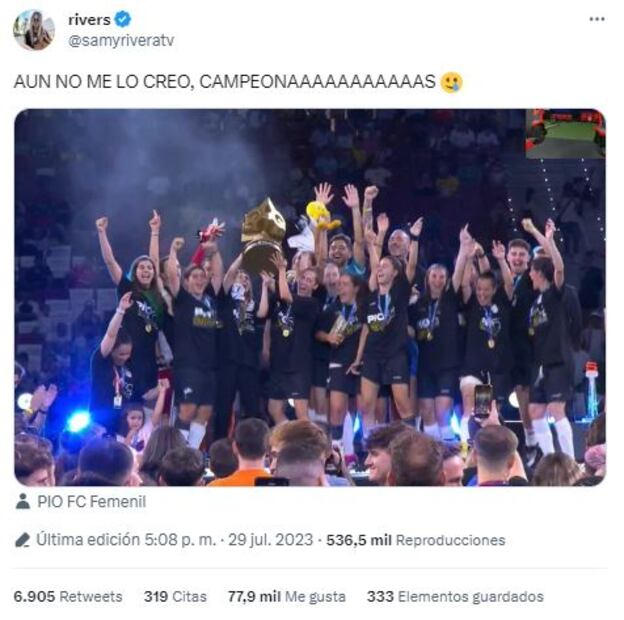Click the 536,5 mil Reproducciones count

415,540
